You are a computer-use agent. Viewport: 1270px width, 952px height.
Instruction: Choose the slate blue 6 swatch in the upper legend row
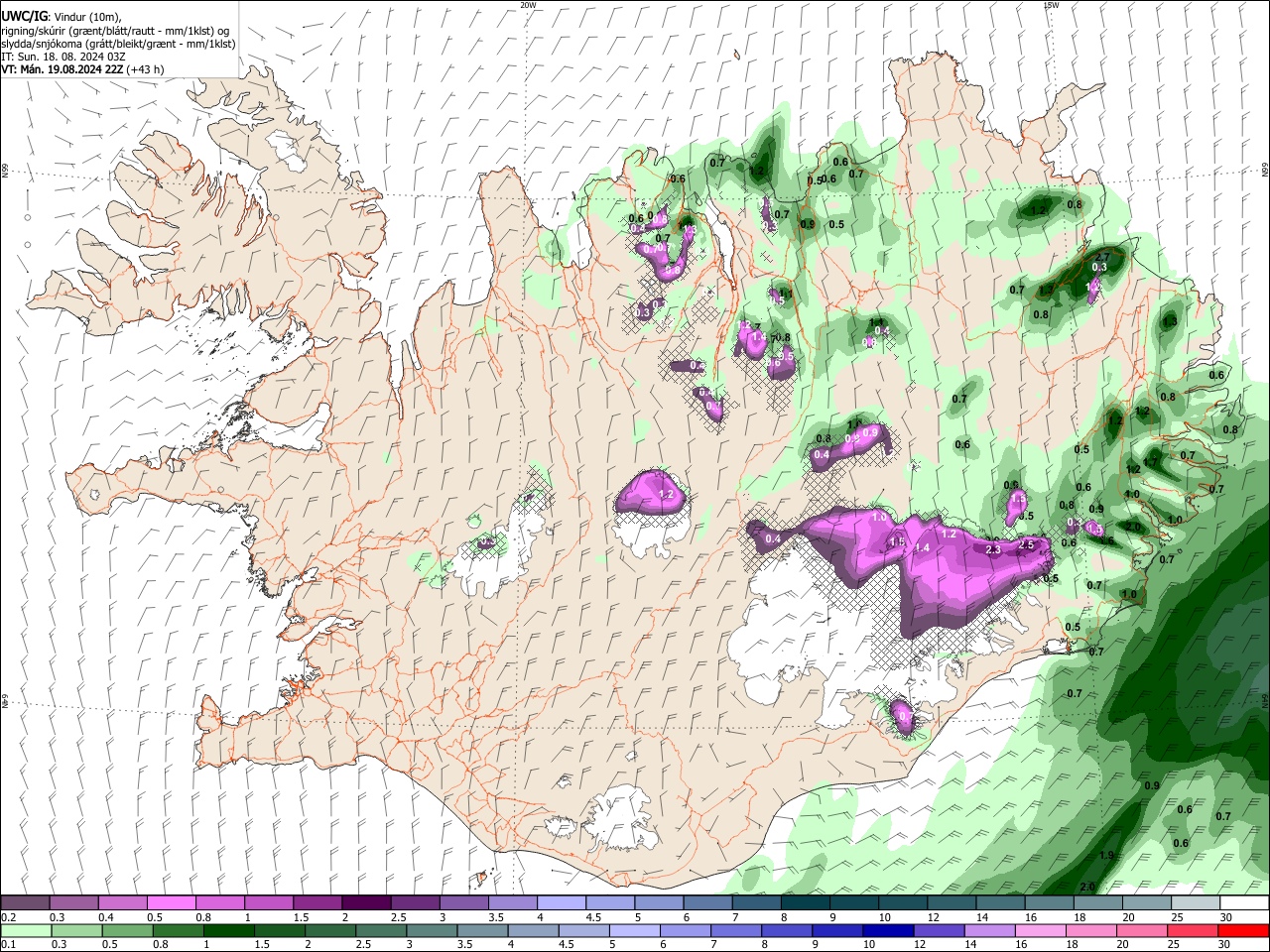pos(707,902)
